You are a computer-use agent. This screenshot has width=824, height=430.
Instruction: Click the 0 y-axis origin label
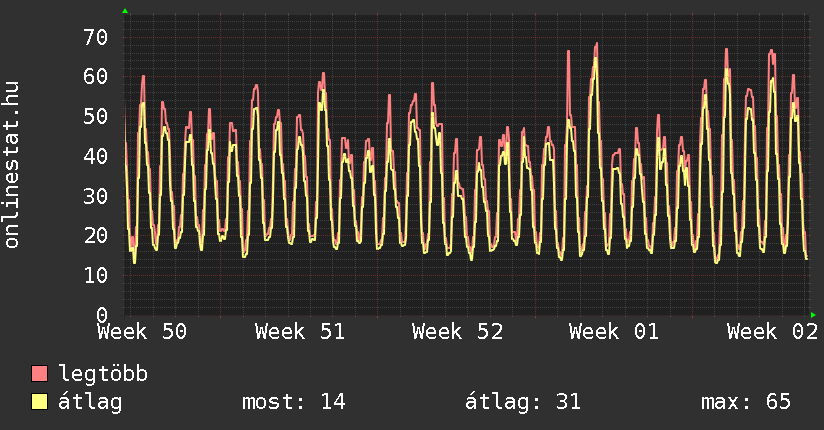tap(102, 314)
